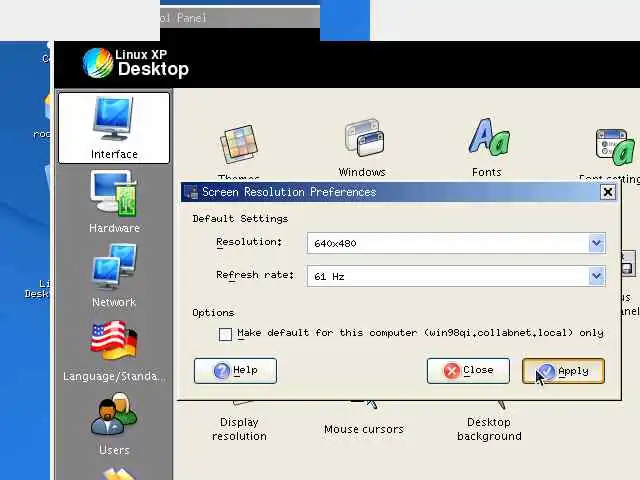
Task: Open the Network category
Action: coord(114,276)
